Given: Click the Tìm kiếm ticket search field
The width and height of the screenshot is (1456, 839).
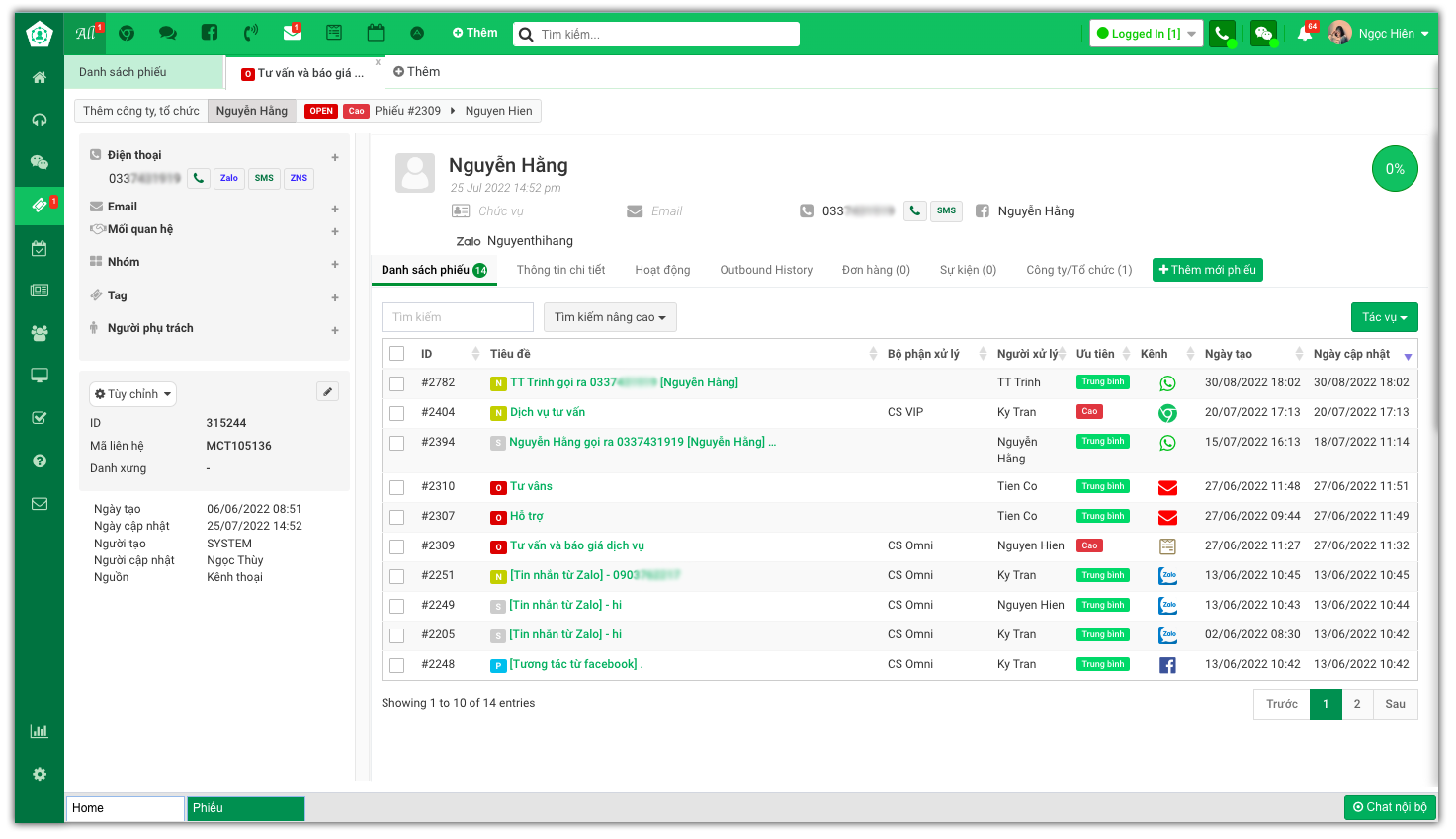Looking at the screenshot, I should 457,317.
